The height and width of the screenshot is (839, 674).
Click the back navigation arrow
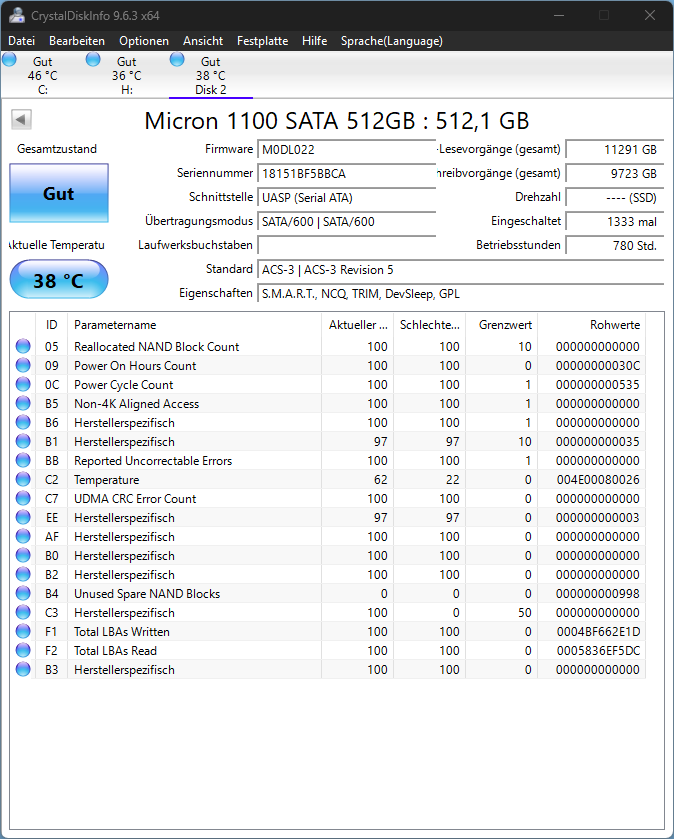(20, 119)
